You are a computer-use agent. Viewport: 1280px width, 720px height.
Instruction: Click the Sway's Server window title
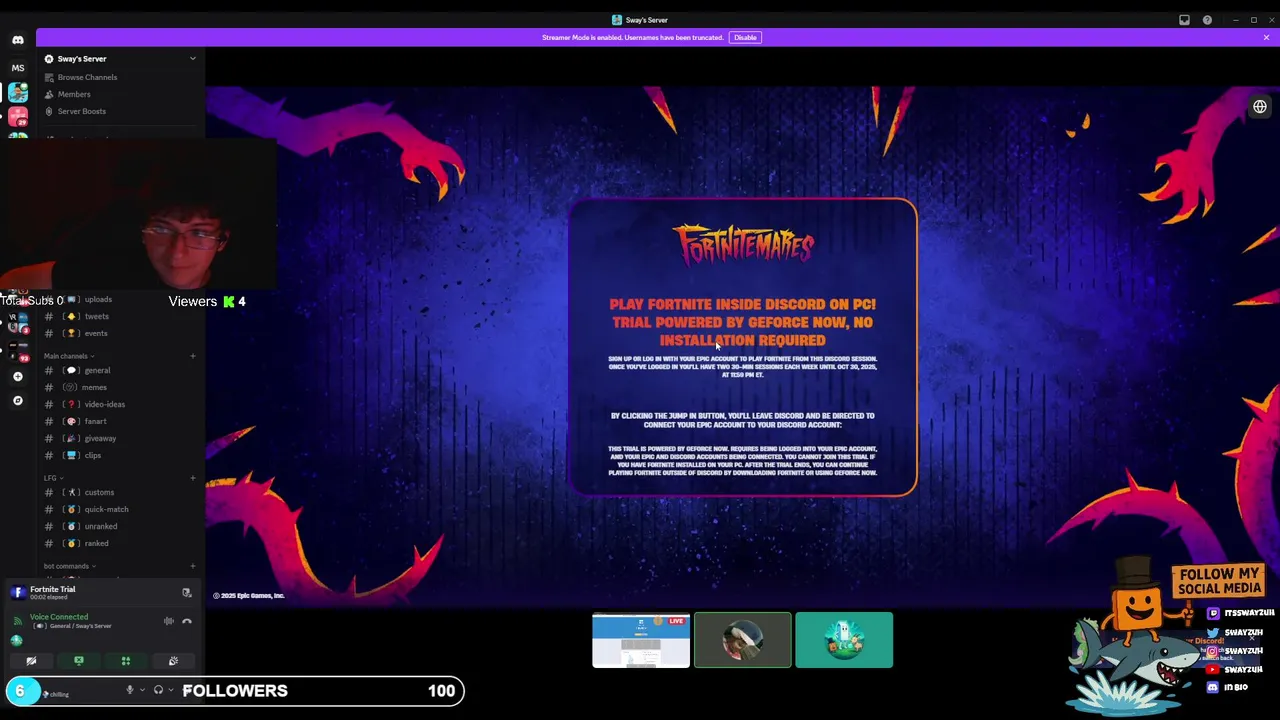pos(647,20)
